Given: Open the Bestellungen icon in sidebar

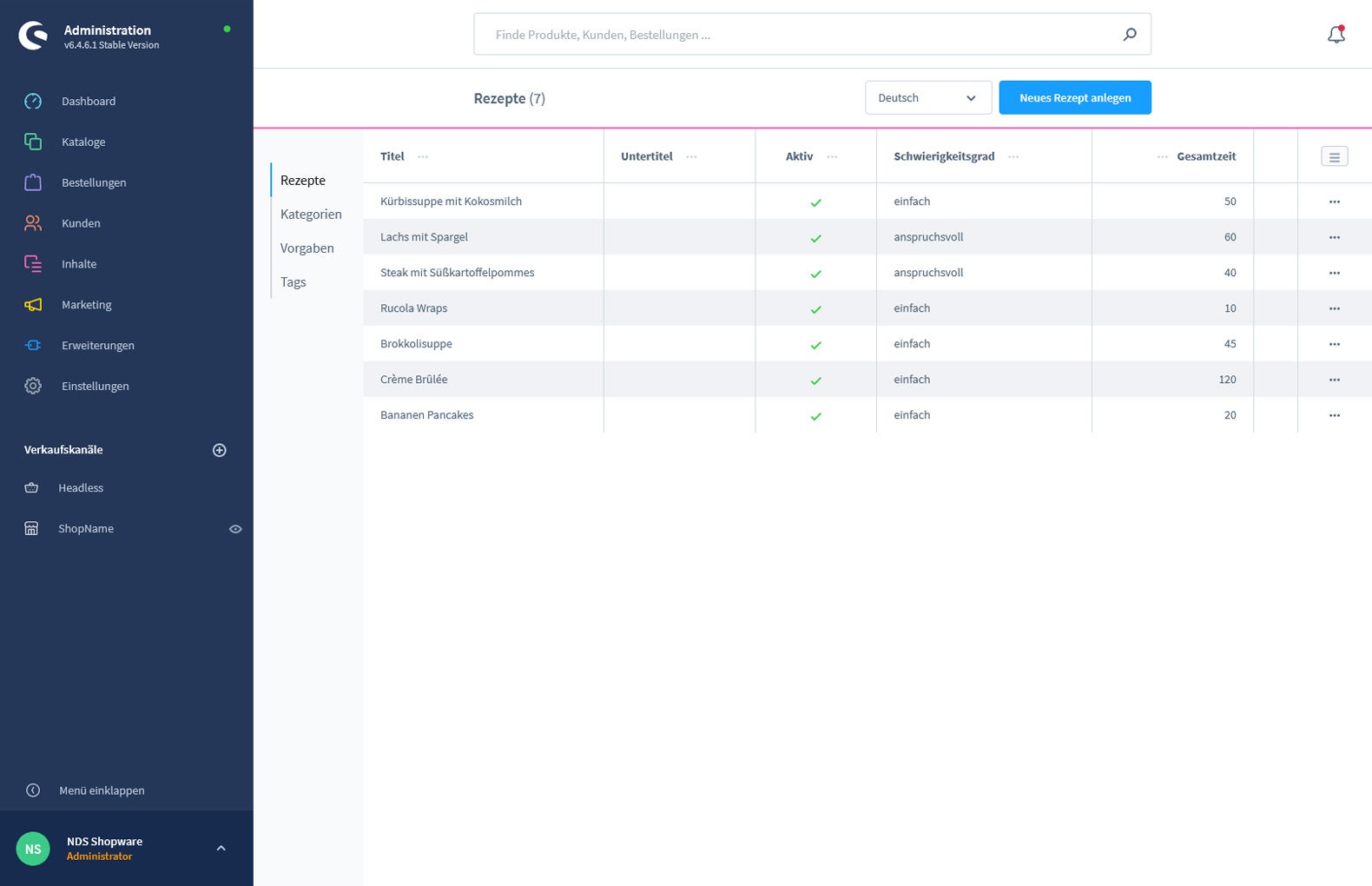Looking at the screenshot, I should (33, 182).
